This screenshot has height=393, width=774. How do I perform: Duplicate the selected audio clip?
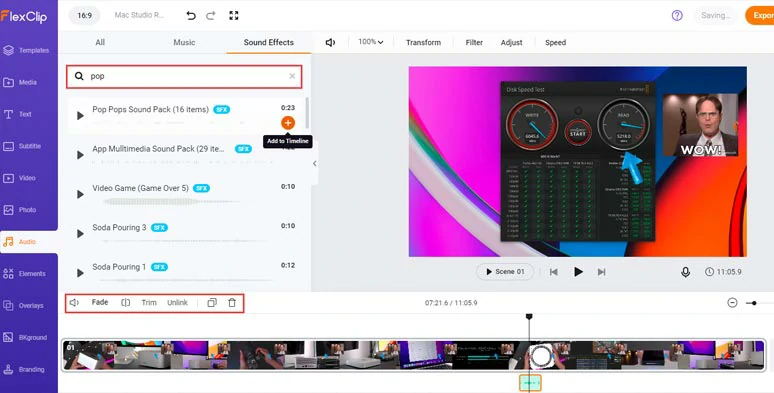click(212, 303)
